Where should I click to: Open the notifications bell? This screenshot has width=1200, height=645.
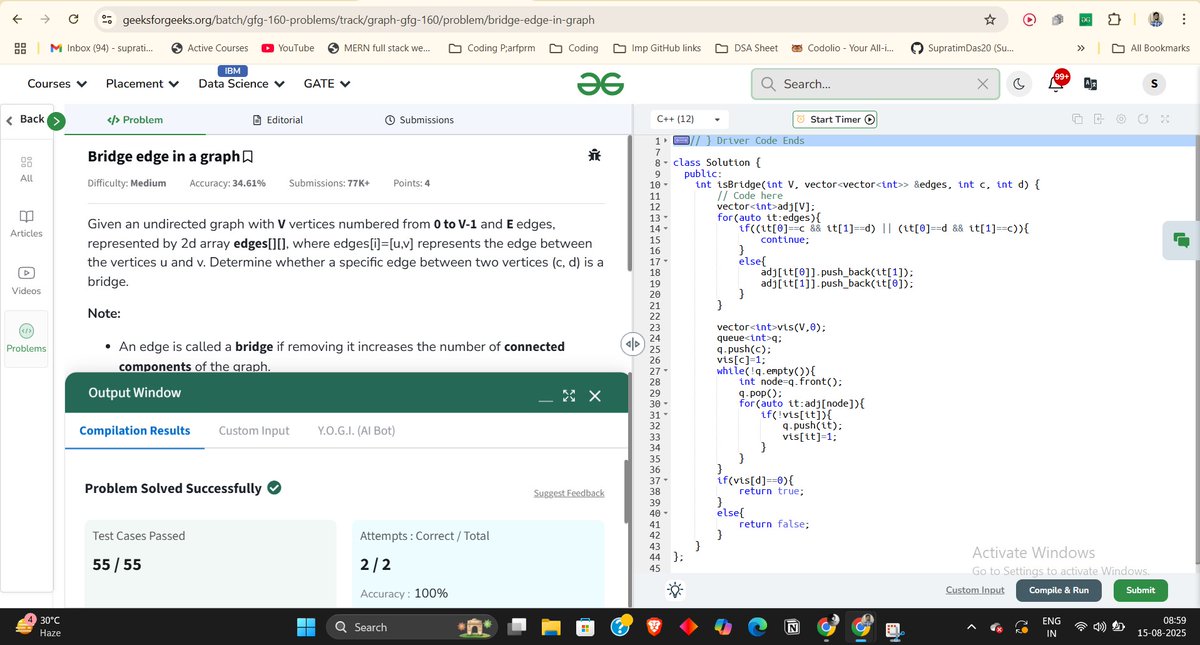[1055, 85]
